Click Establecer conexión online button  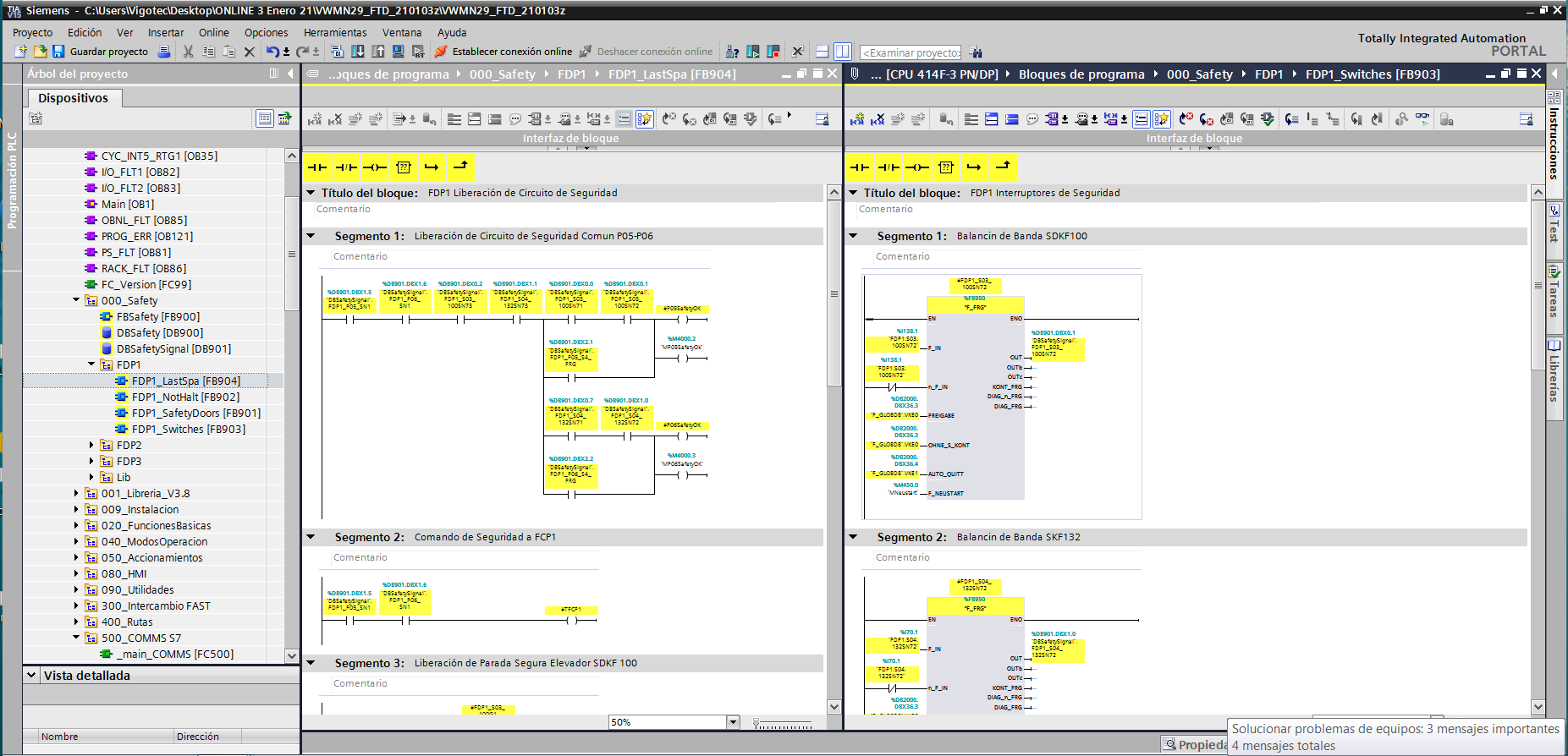[503, 52]
